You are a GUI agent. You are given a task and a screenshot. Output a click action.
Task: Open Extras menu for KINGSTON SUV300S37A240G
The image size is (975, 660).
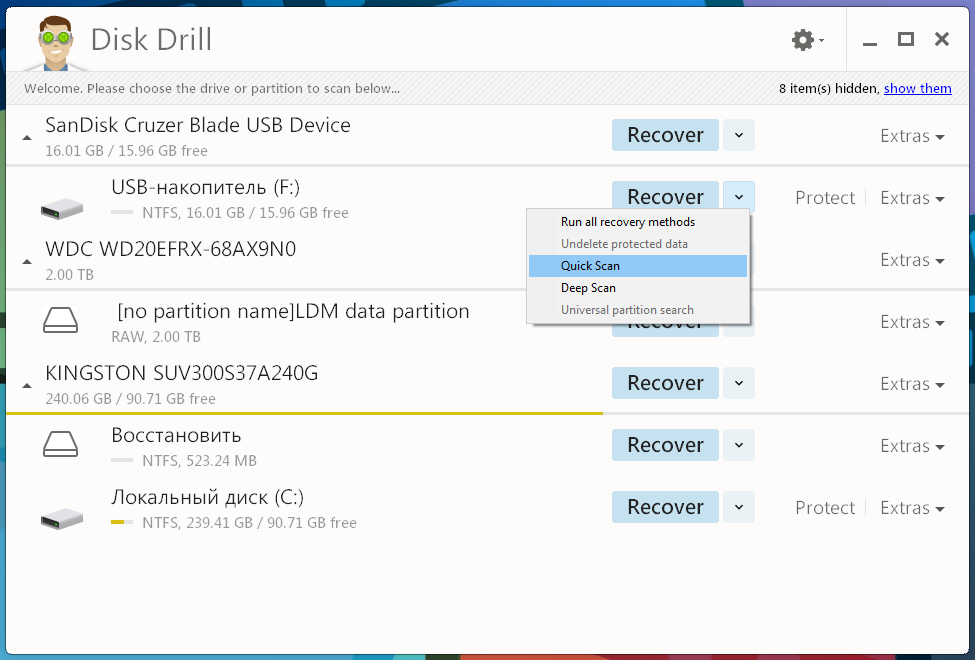912,384
